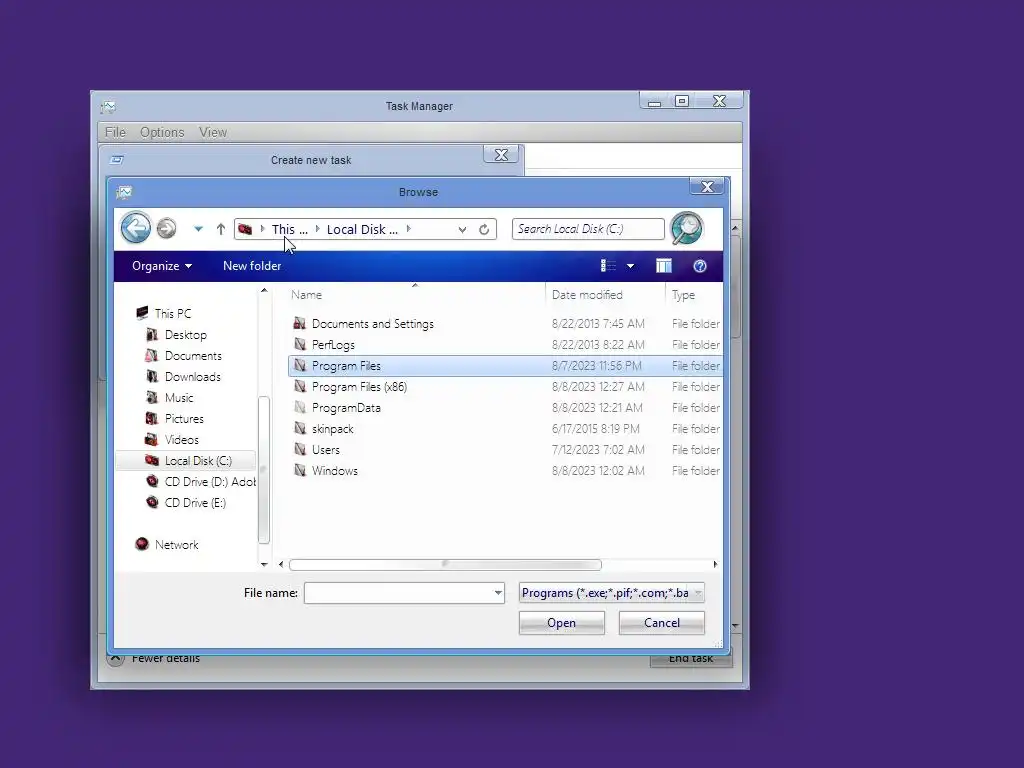Click navigation pane scroll down arrow
Viewport: 1024px width, 768px height.
click(x=264, y=564)
